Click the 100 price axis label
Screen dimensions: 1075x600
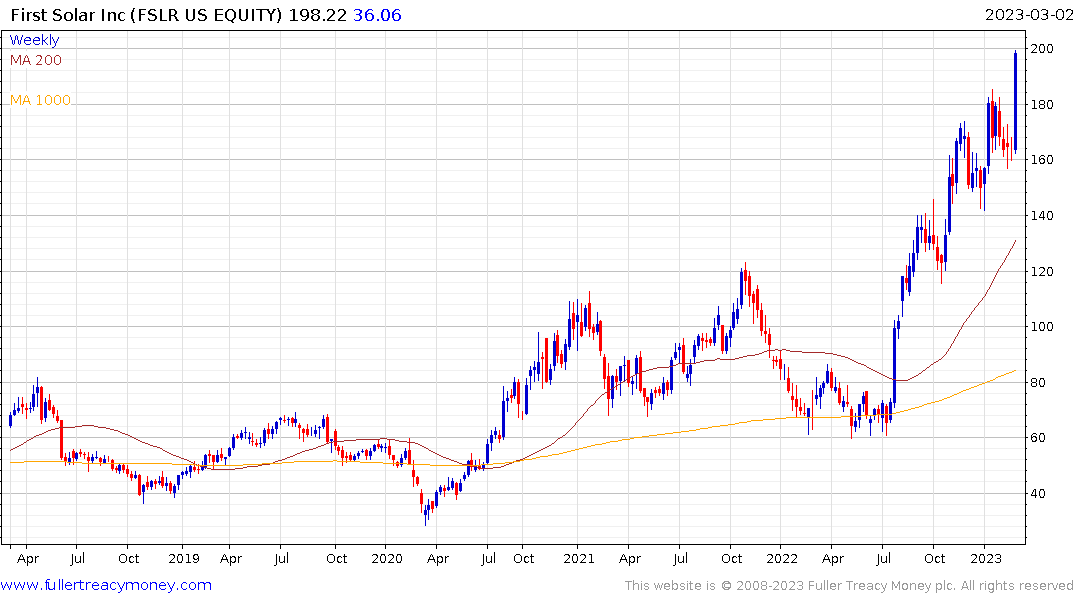tap(1042, 326)
